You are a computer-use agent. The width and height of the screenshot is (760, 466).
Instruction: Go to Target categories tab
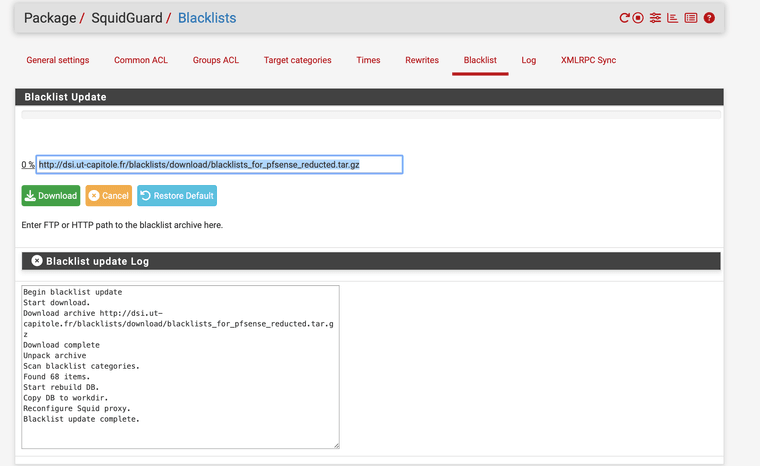(x=298, y=60)
